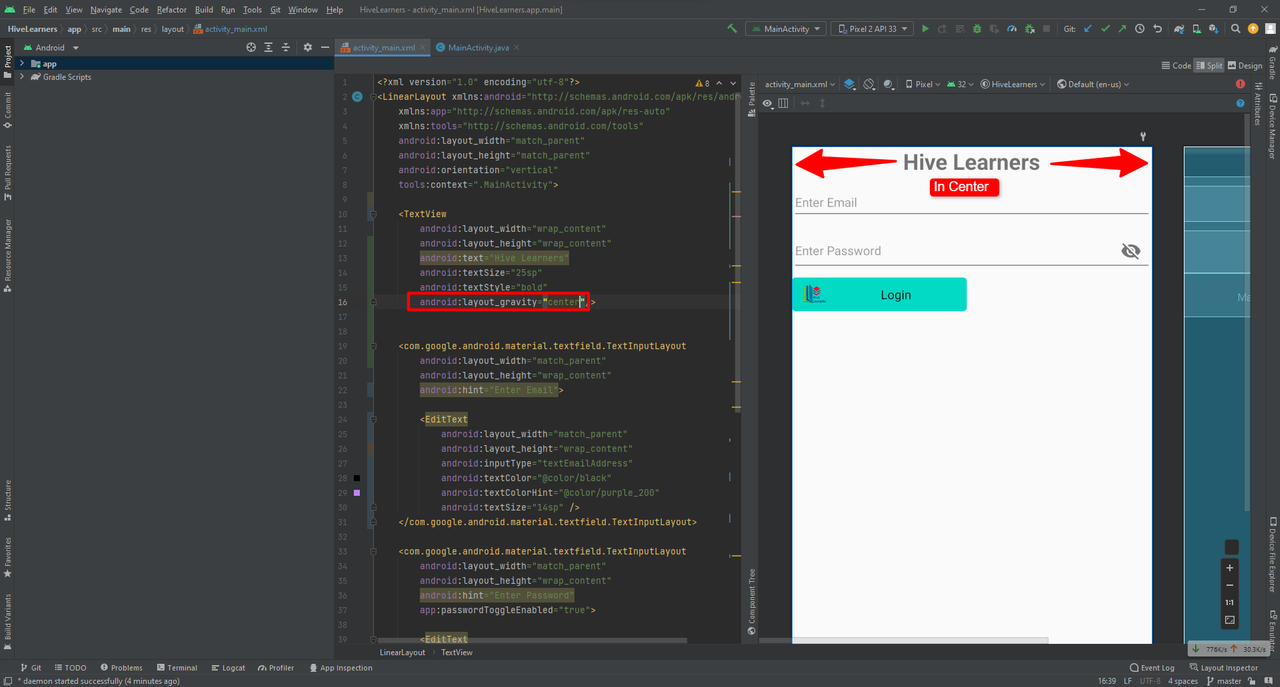
Task: Open SDK Manager toolbar icon
Action: (1214, 29)
